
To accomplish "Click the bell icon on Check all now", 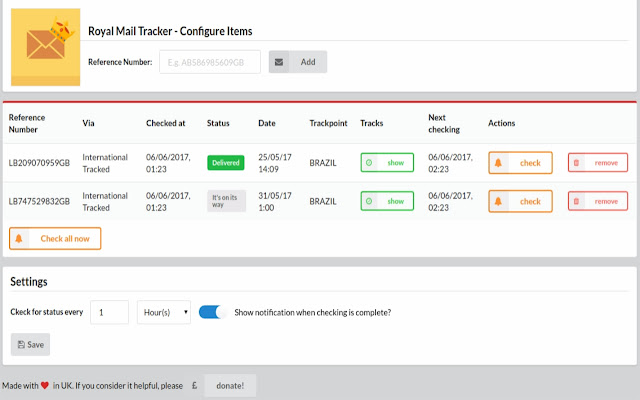I will point(19,238).
